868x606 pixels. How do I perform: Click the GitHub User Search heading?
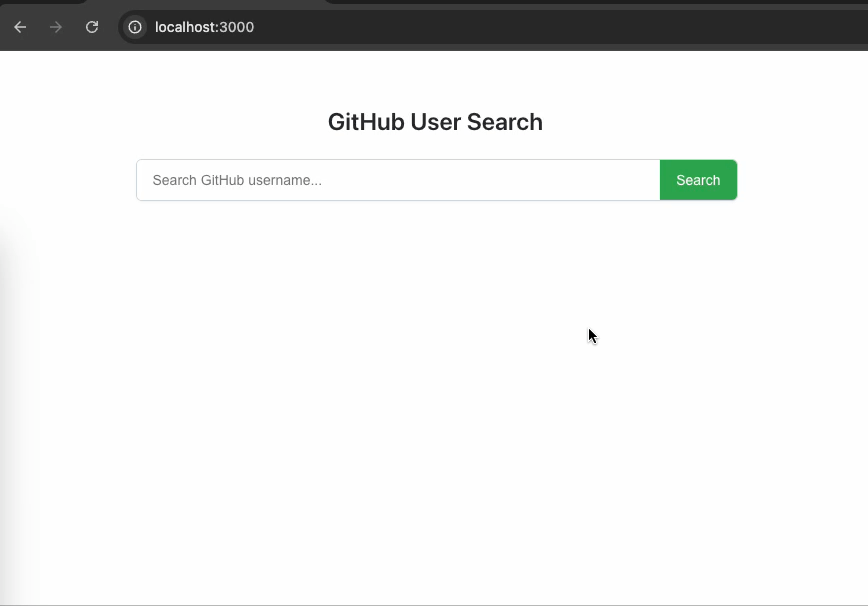[435, 122]
